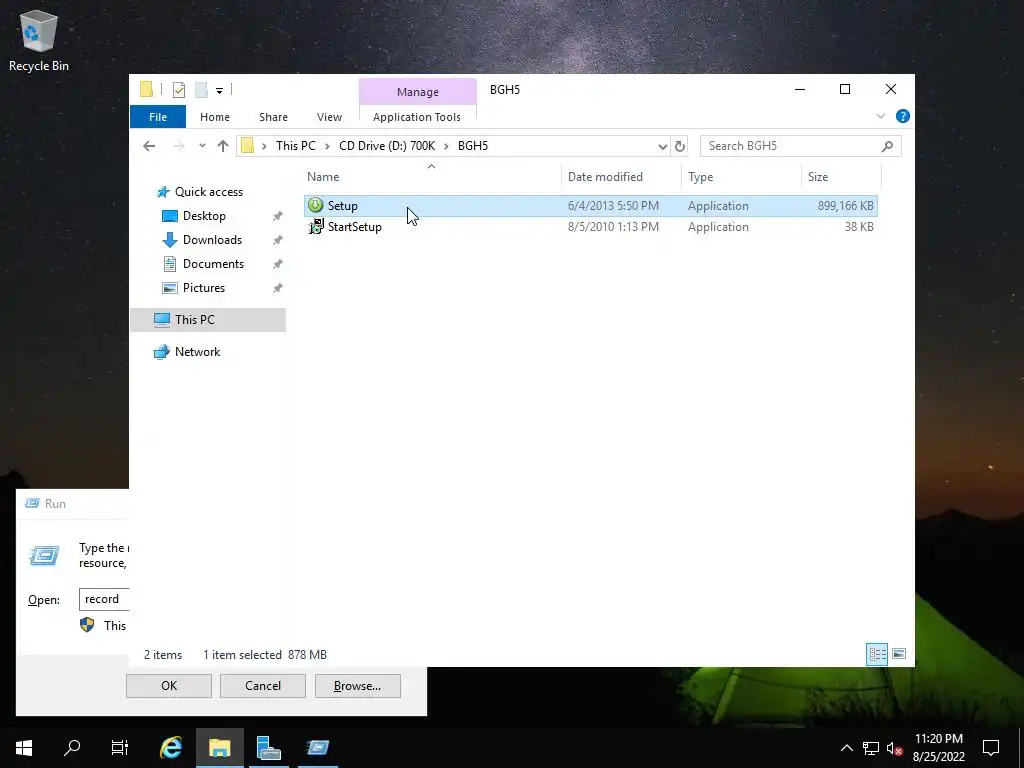Click the BGH5 breadcrumb in the address bar
The width and height of the screenshot is (1024, 768).
point(473,146)
